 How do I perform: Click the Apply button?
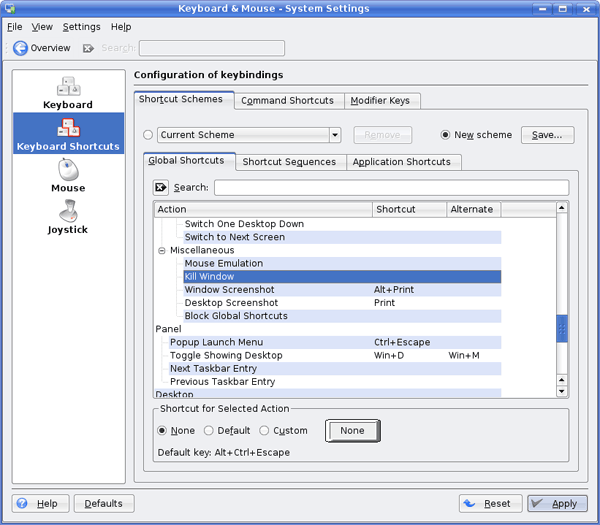558,503
